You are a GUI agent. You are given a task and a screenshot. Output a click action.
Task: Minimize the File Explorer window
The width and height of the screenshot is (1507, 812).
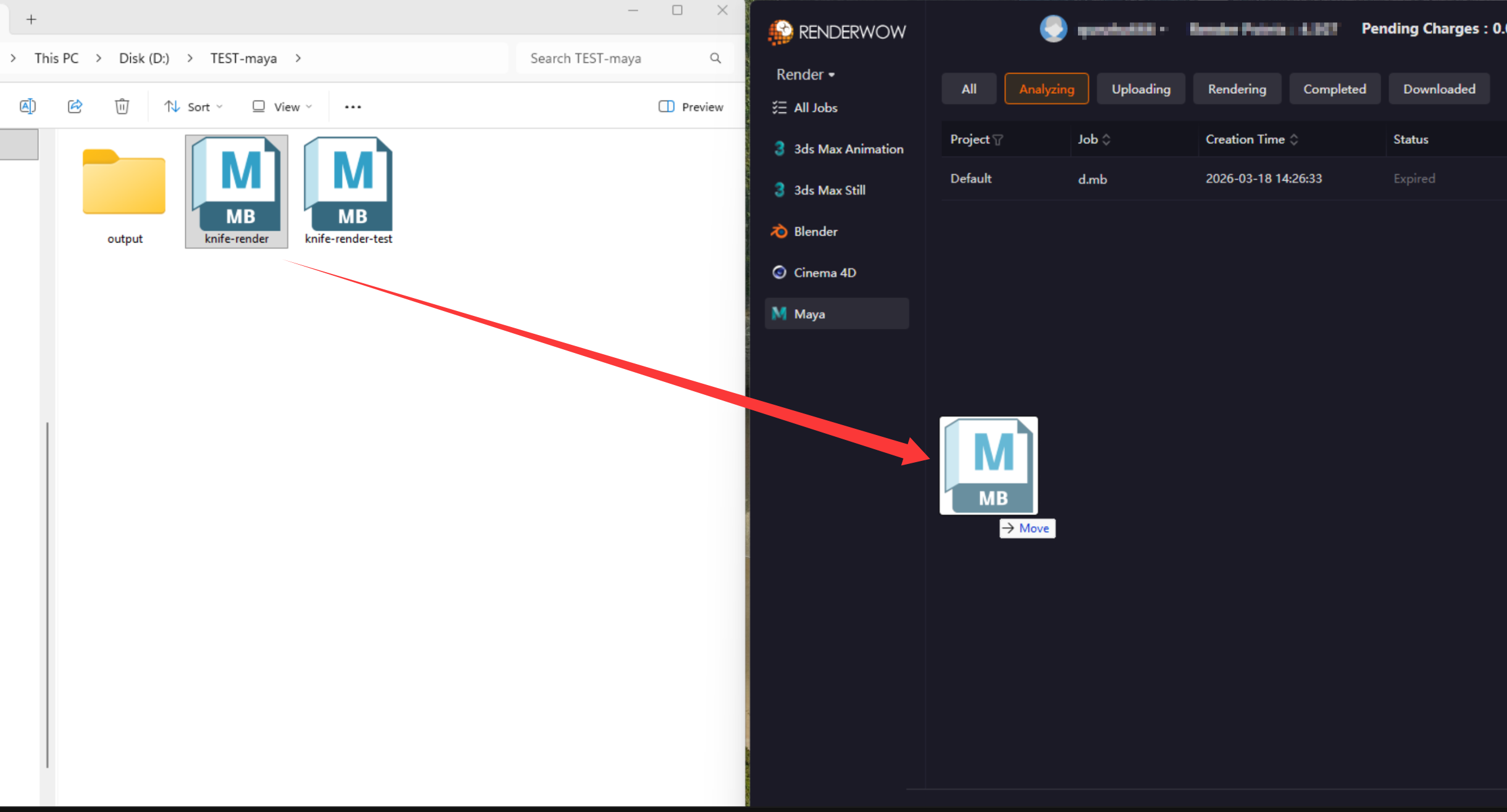coord(633,10)
